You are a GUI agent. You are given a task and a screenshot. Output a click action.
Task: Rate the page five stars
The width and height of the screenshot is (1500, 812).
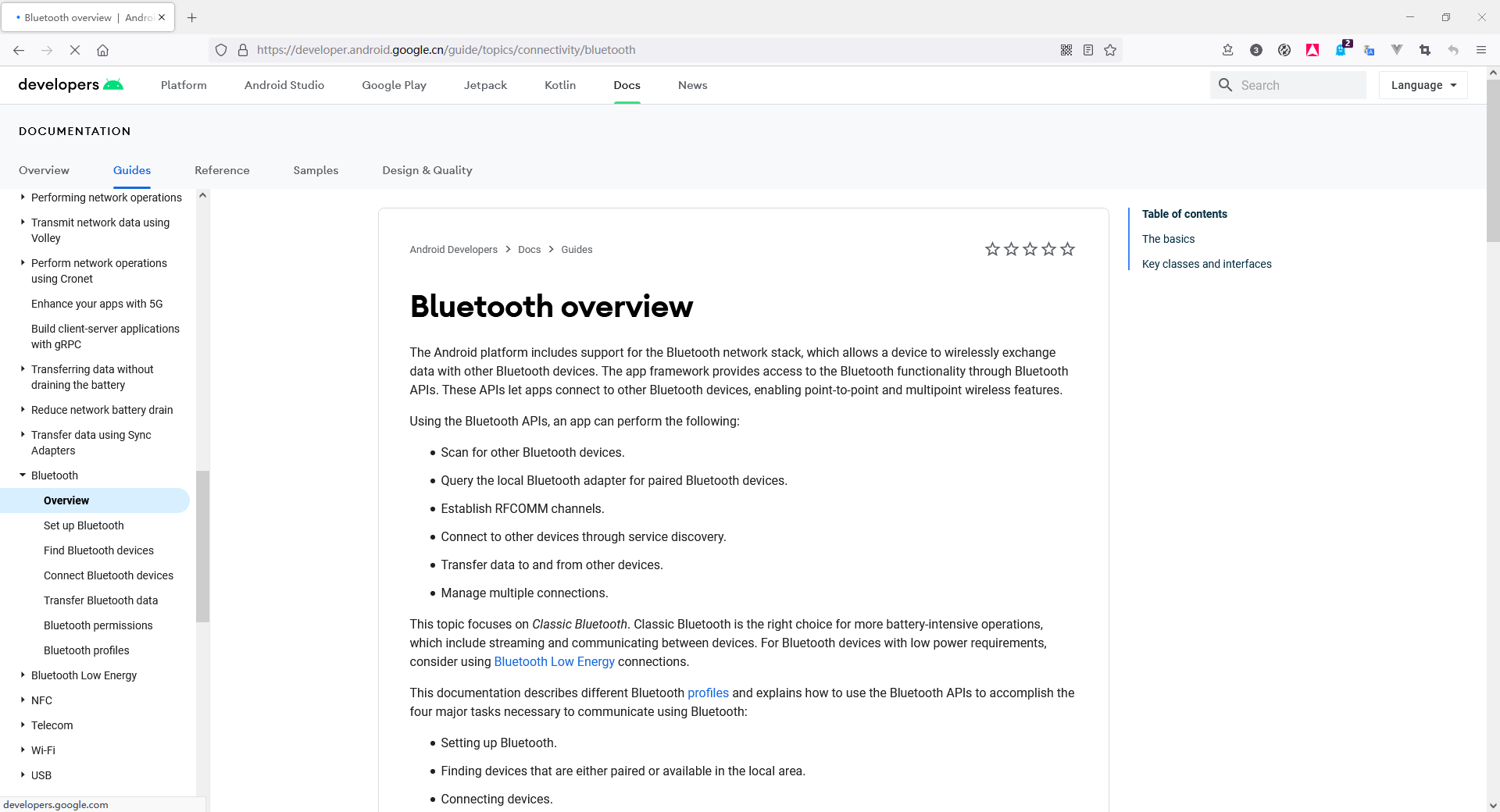1067,249
